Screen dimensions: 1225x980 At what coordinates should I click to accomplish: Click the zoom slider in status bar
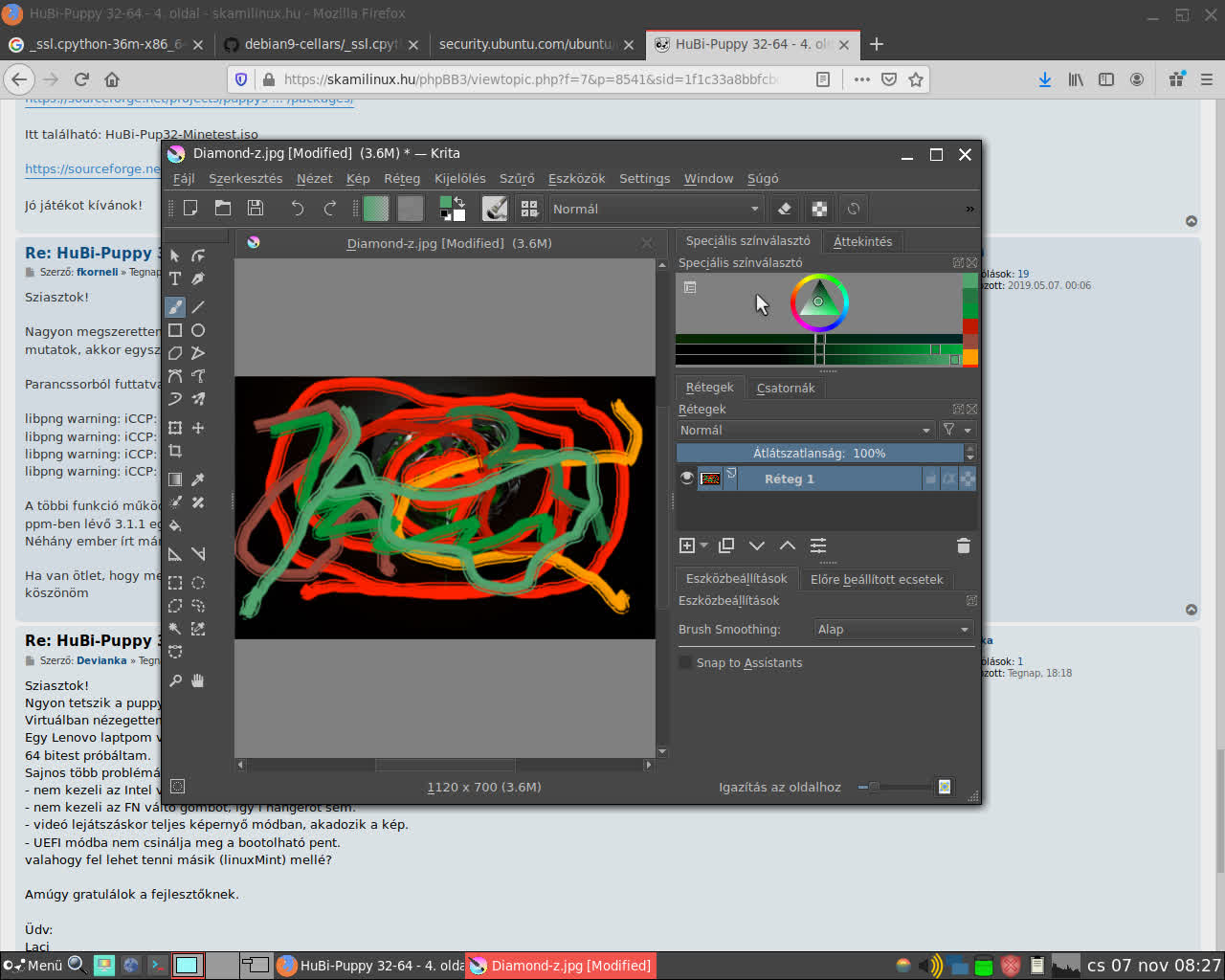tap(895, 787)
